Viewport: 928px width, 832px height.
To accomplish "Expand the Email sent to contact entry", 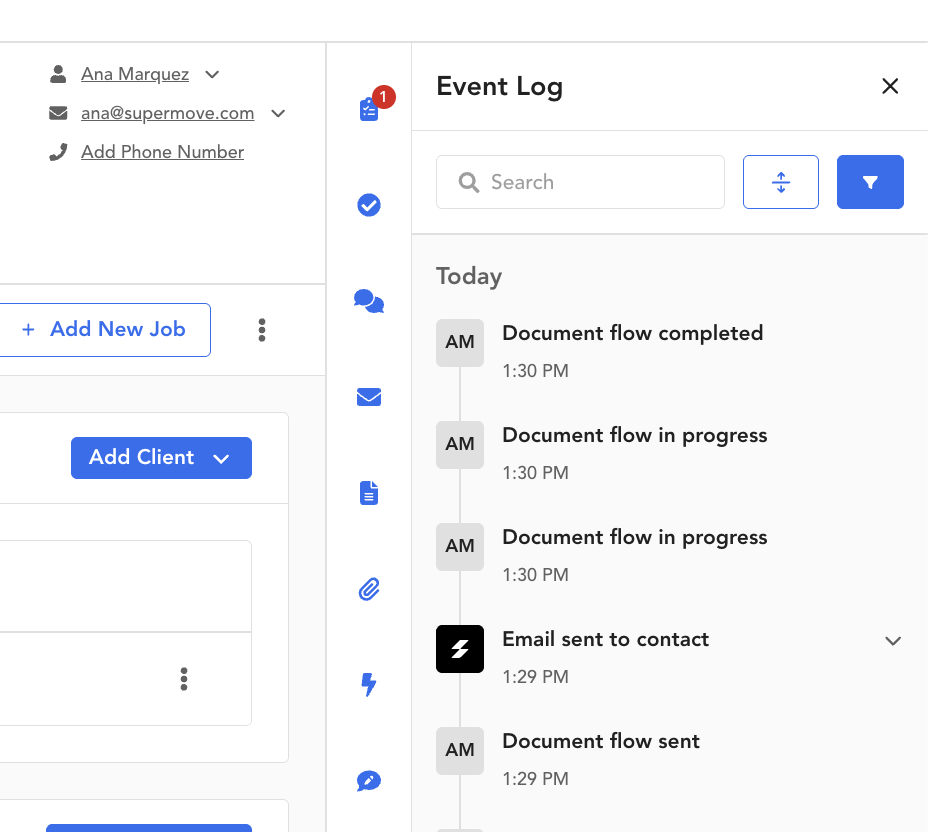I will point(893,641).
